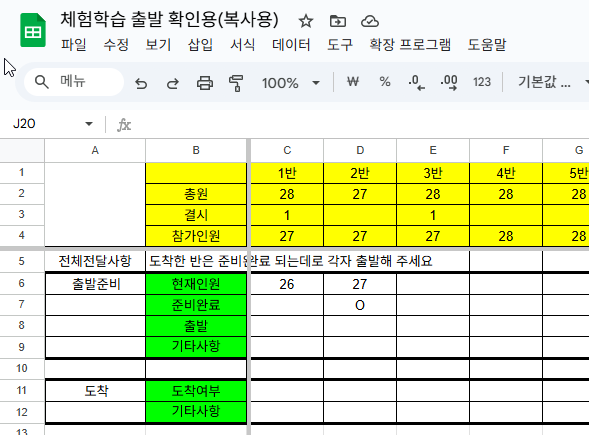Select the green 현재인원 cell
This screenshot has width=589, height=435.
196,284
